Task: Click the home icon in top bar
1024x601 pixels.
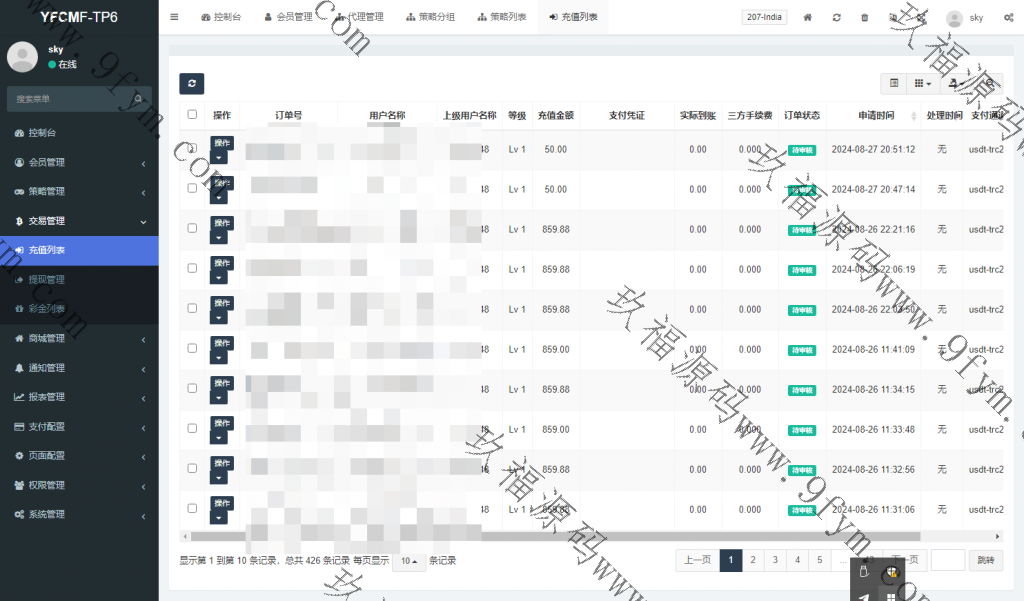Action: (x=808, y=17)
